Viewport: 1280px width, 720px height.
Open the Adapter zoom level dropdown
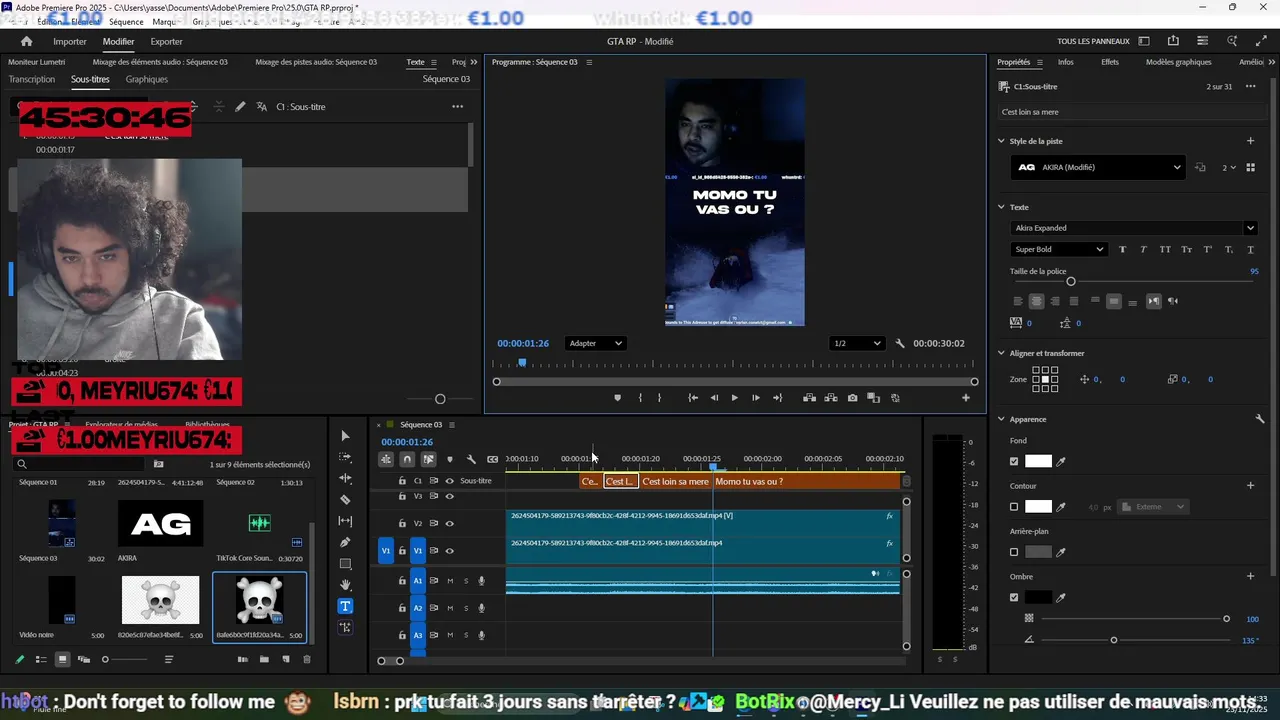point(595,343)
